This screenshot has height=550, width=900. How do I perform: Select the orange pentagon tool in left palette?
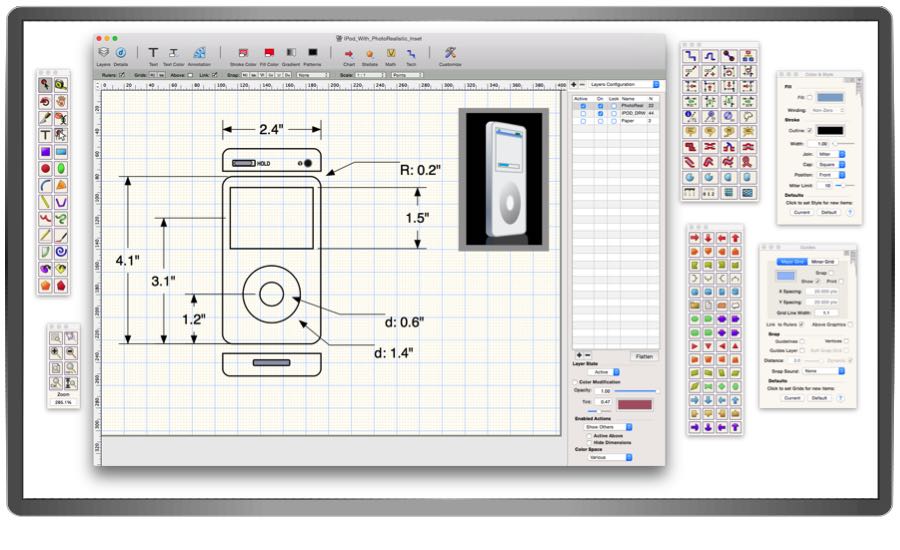pyautogui.click(x=45, y=285)
